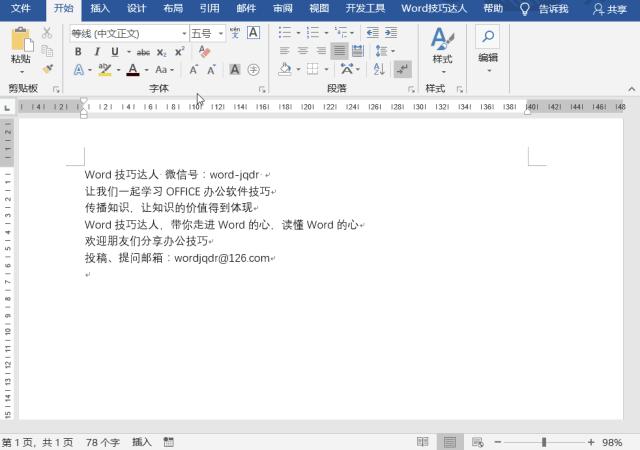Collapse the ribbon using the chevron
The height and width of the screenshot is (450, 640).
631,89
